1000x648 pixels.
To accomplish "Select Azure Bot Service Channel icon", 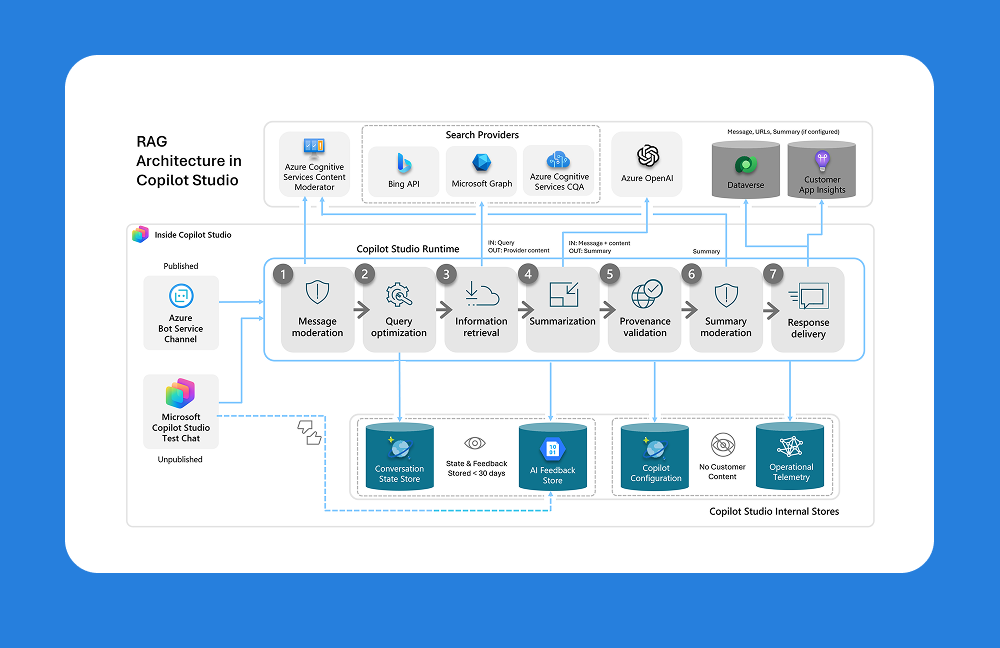I will point(181,296).
